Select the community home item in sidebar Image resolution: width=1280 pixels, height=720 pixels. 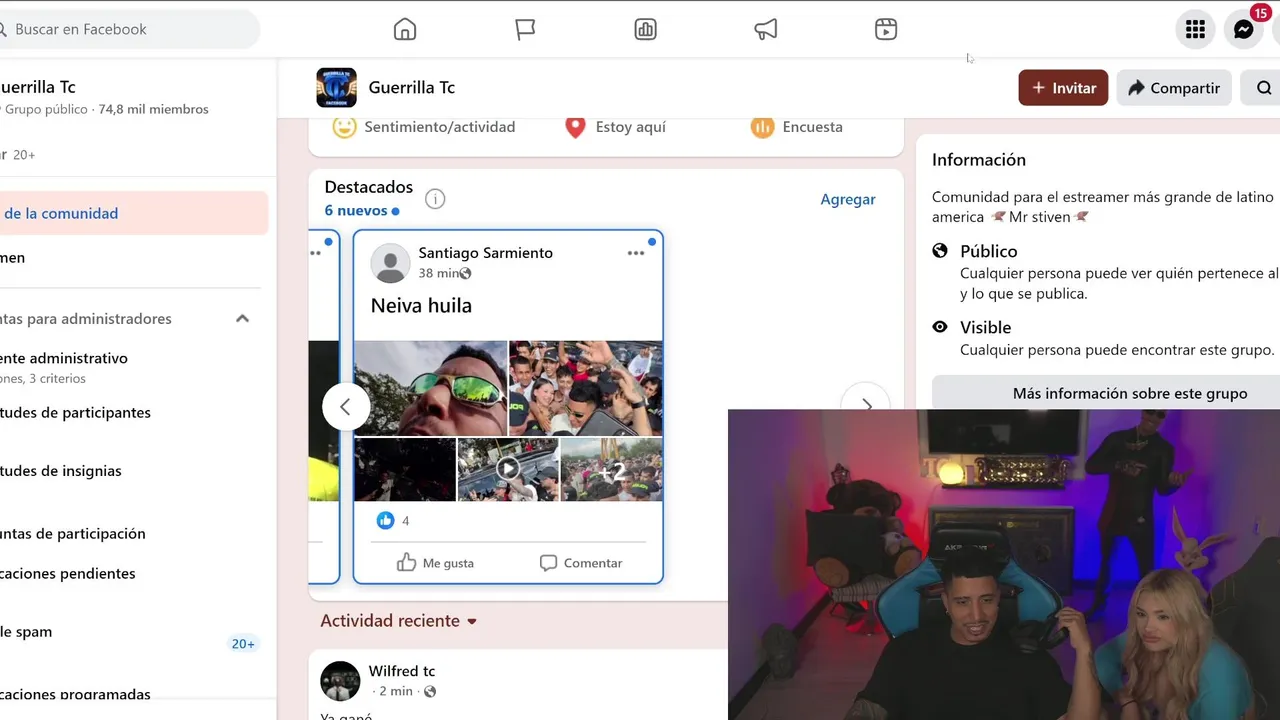pos(134,213)
